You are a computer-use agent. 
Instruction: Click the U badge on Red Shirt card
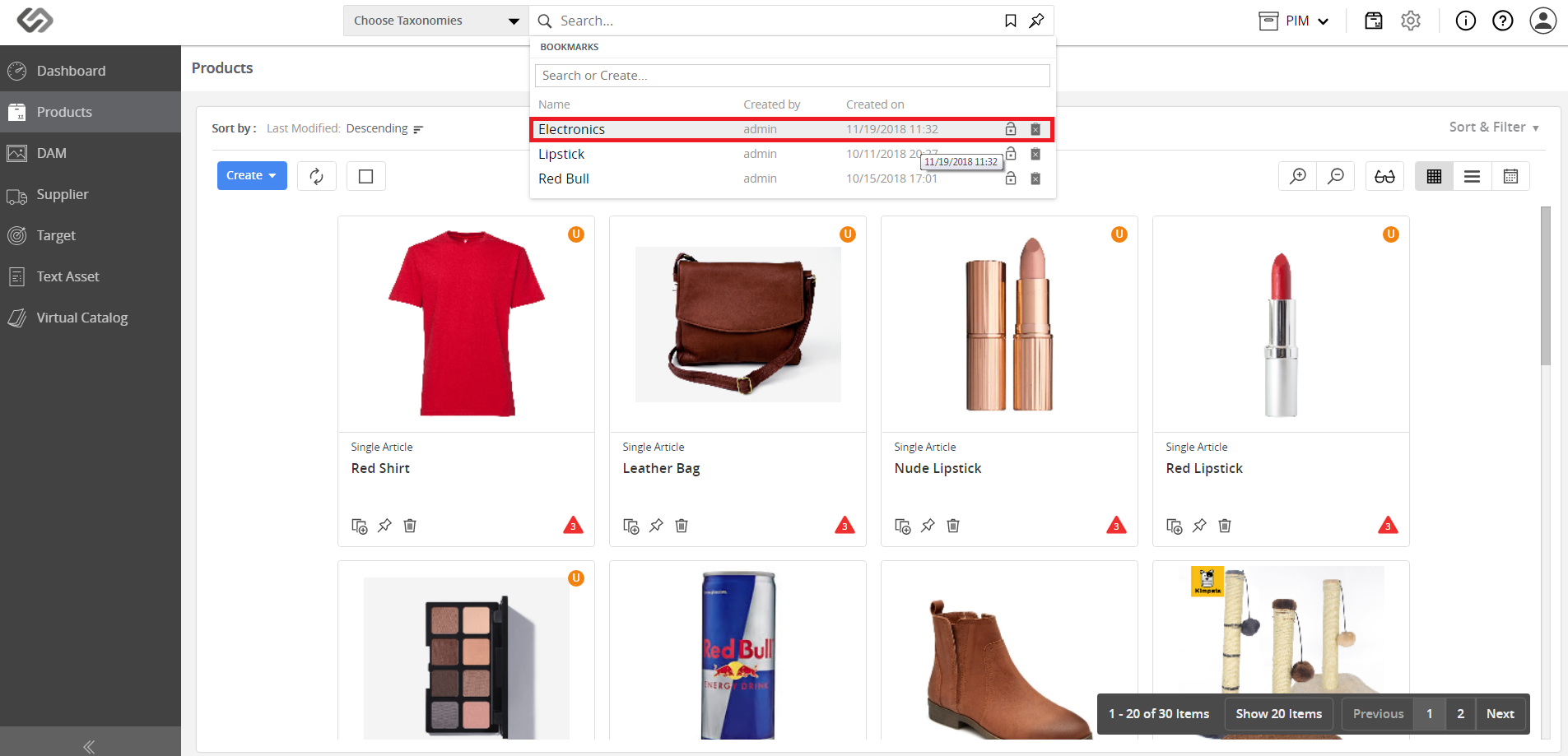[576, 234]
